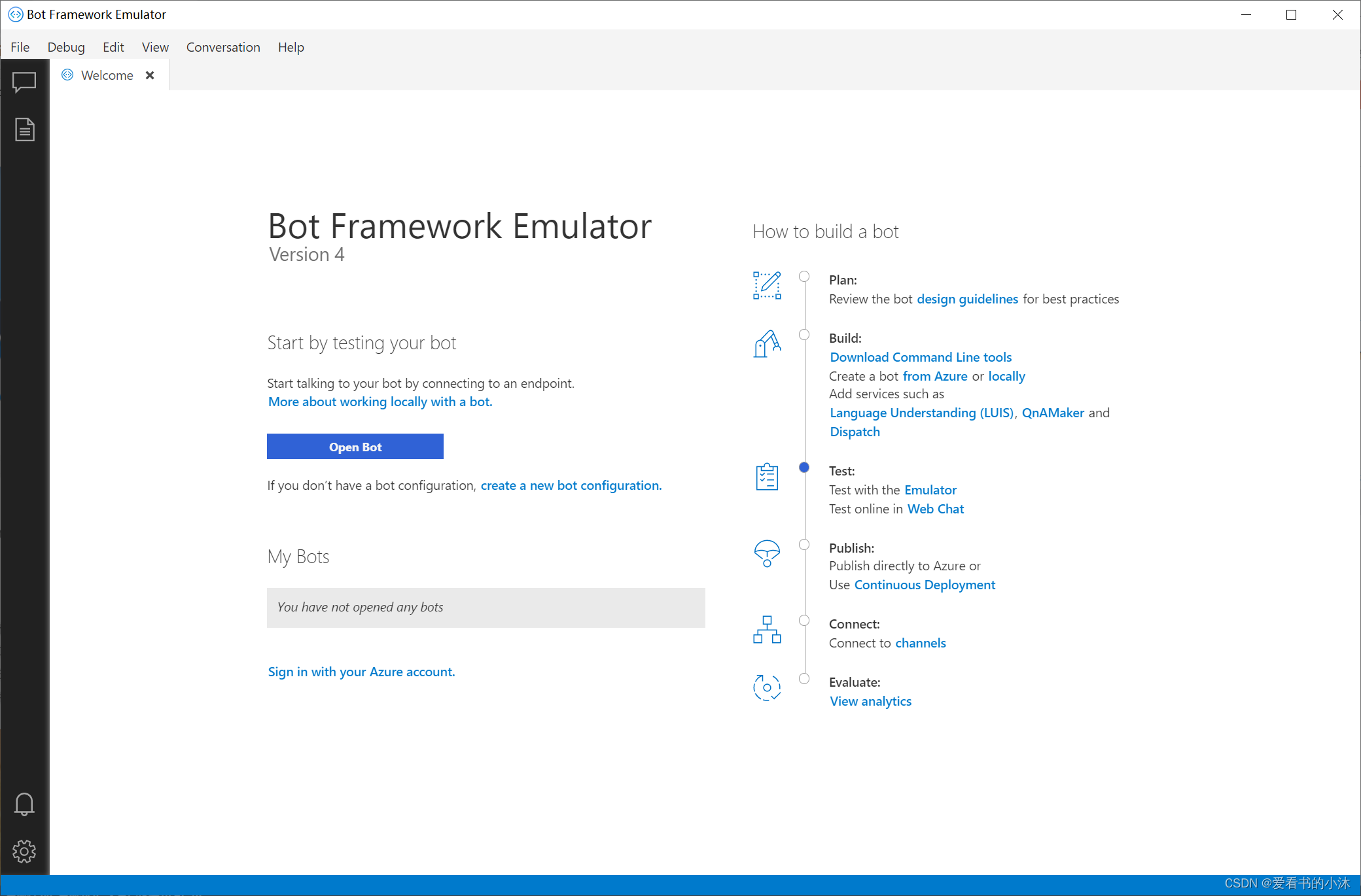Screen dimensions: 1361x896
Task: Open notifications bell icon
Action: (24, 804)
